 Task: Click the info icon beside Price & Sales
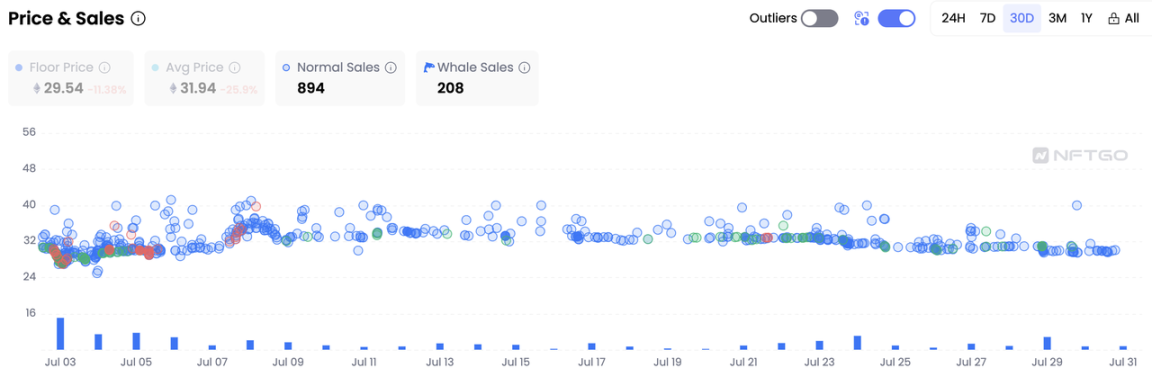tap(137, 19)
